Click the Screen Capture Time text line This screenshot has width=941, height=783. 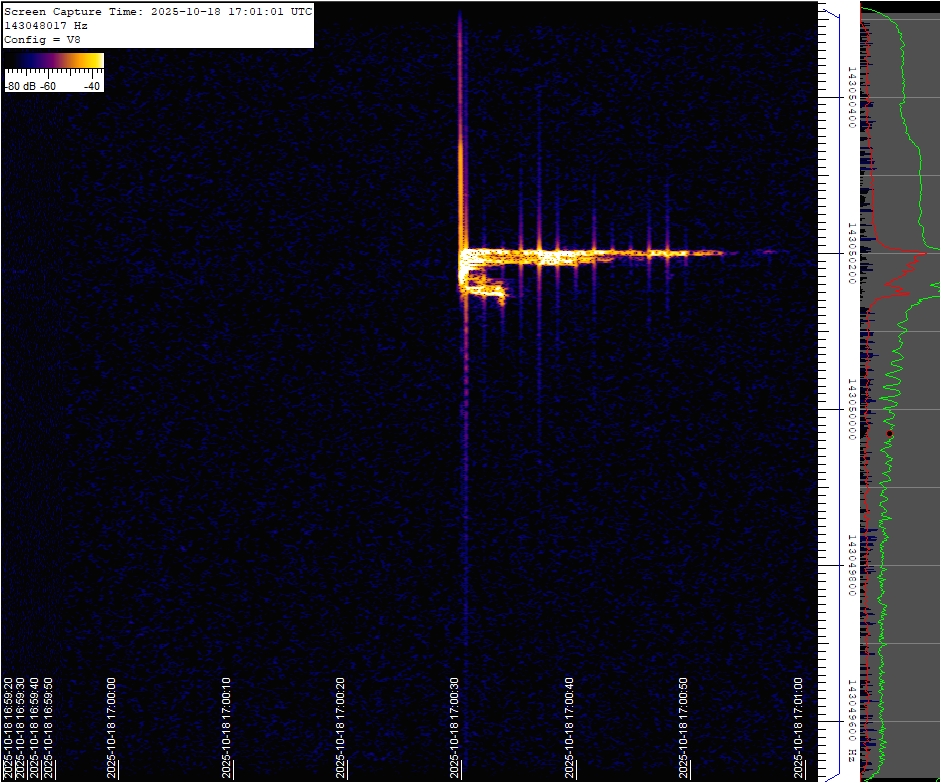pyautogui.click(x=158, y=12)
